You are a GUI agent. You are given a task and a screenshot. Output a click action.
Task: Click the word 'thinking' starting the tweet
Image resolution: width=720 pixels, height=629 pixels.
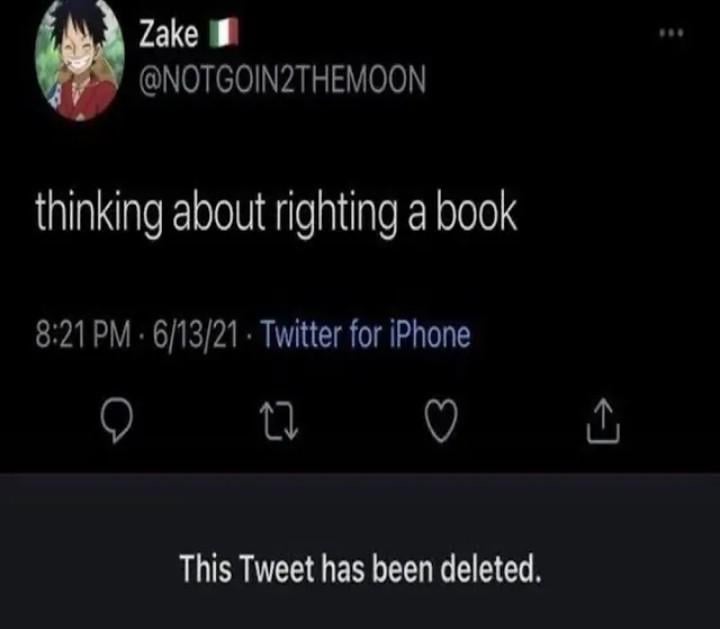point(99,214)
